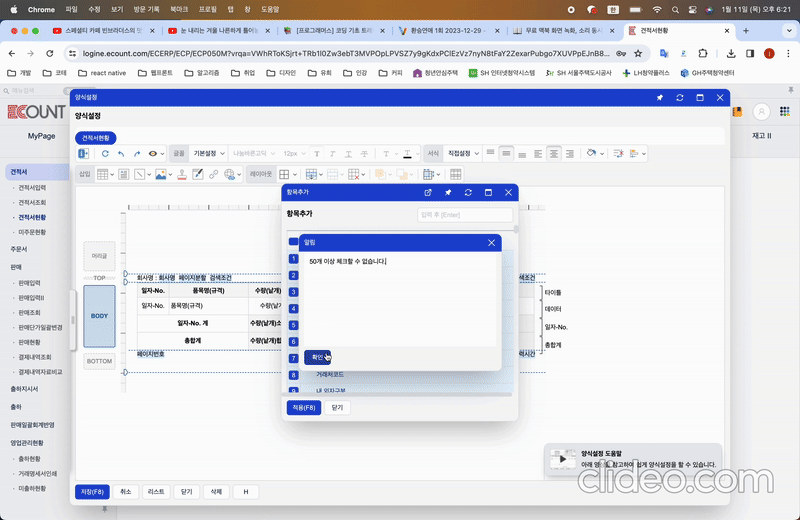Open the 리스트 button in 양식설정
This screenshot has height=520, width=800.
(156, 492)
